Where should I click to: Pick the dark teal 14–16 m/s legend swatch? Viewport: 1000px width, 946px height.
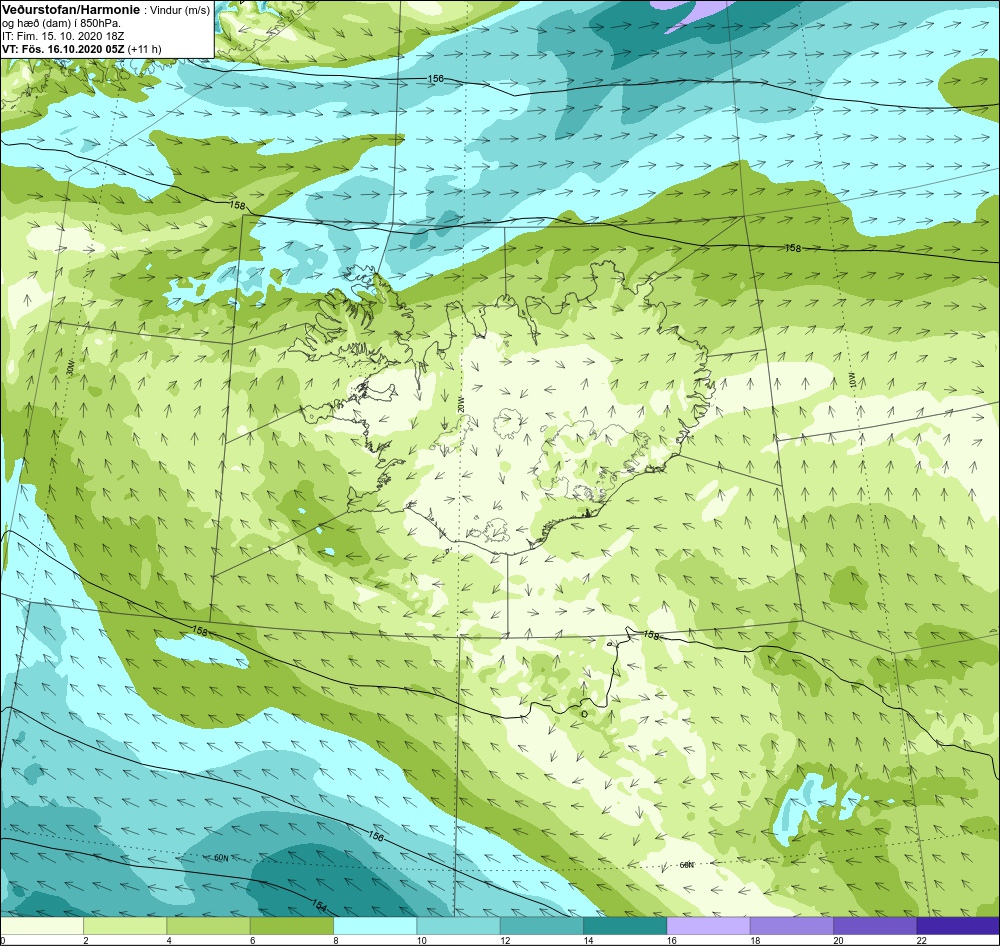625,925
